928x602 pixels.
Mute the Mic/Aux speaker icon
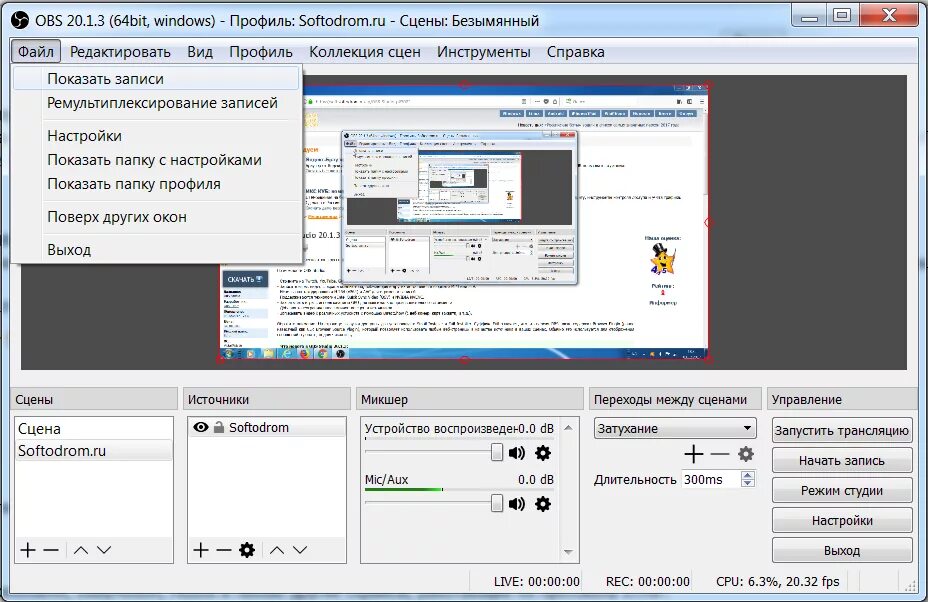[517, 504]
